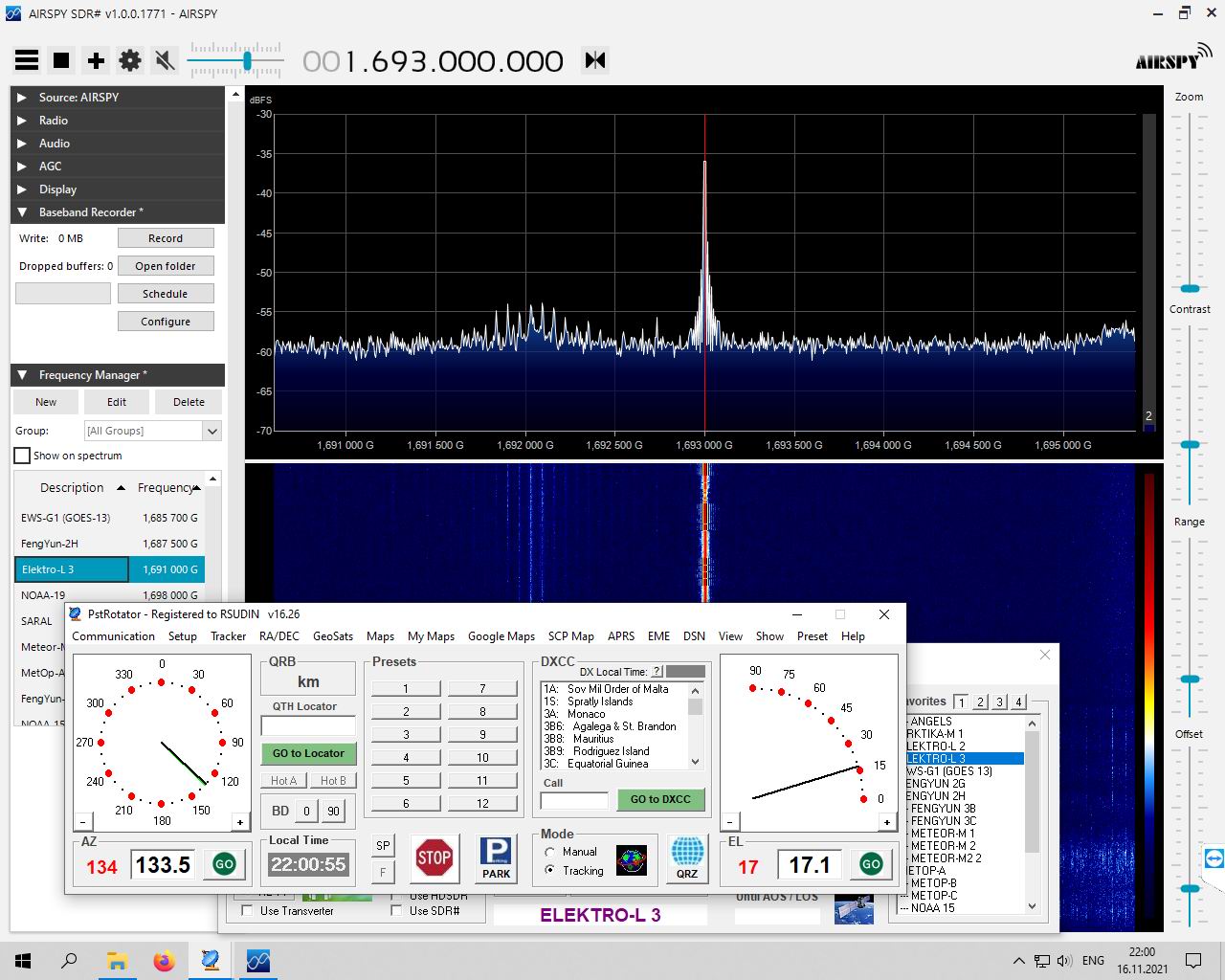Select the Manual mode radio button
Image resolution: width=1225 pixels, height=980 pixels.
pos(550,852)
